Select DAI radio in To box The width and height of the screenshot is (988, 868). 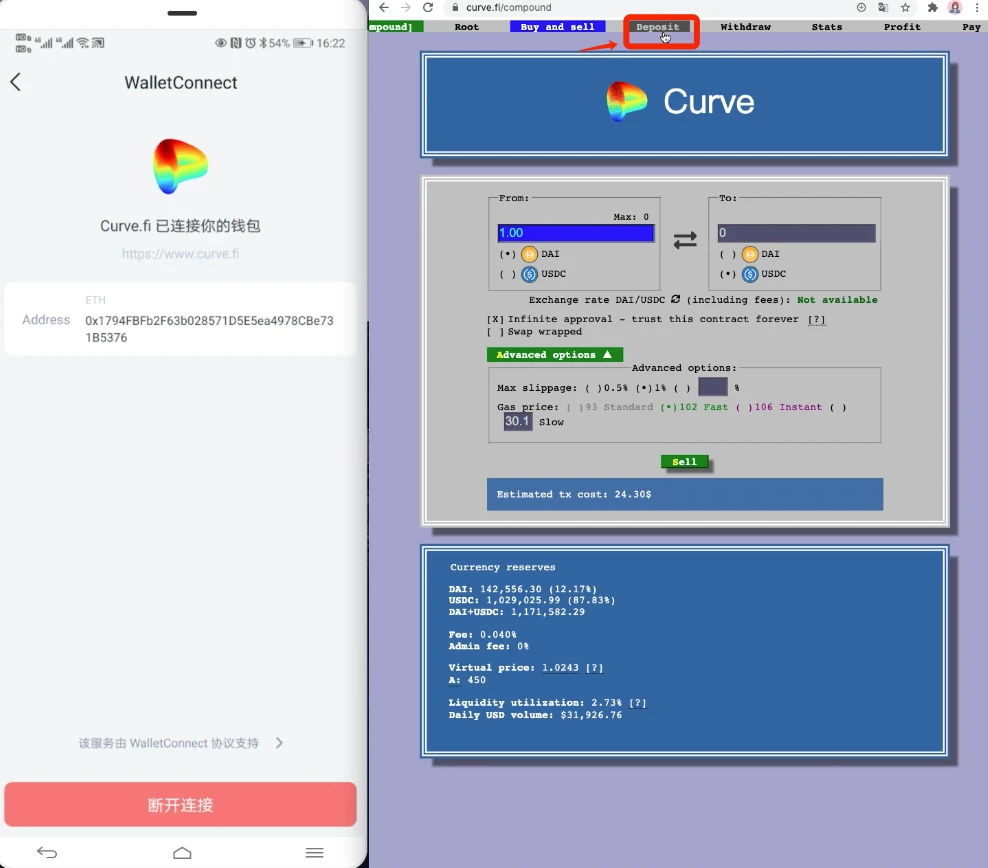point(727,254)
